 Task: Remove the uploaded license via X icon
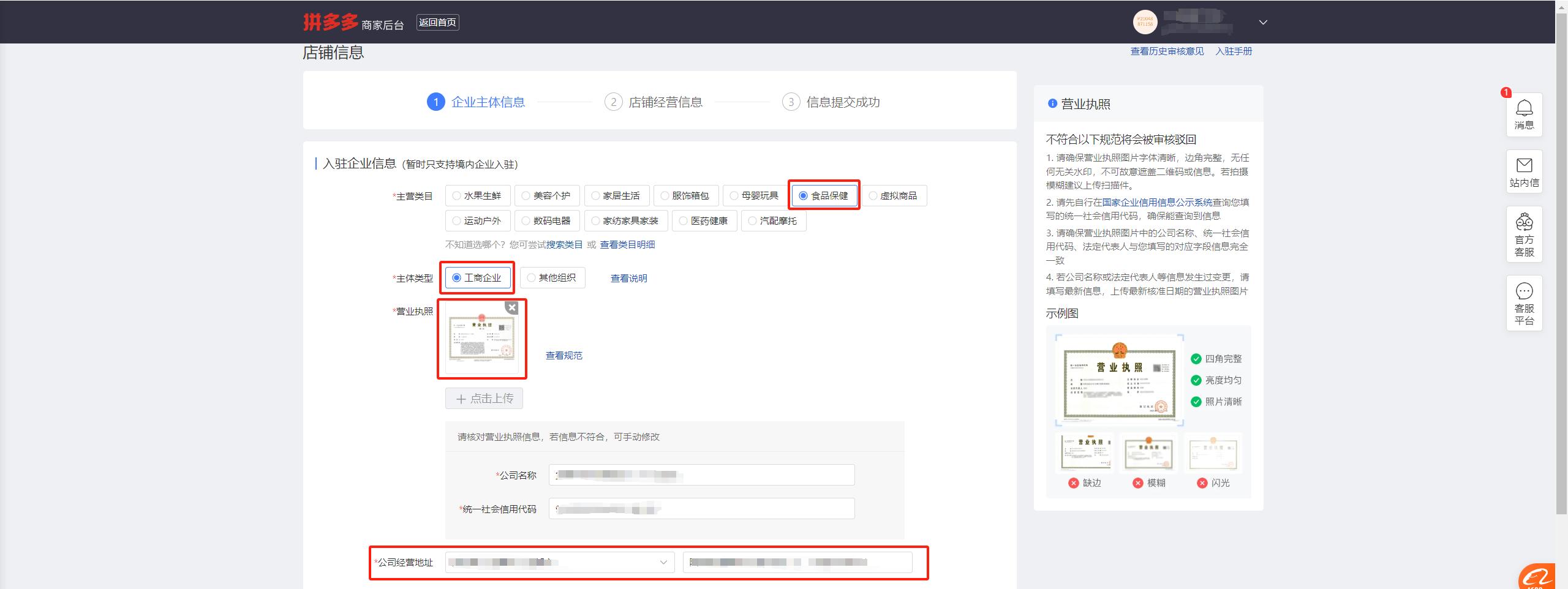pyautogui.click(x=512, y=307)
